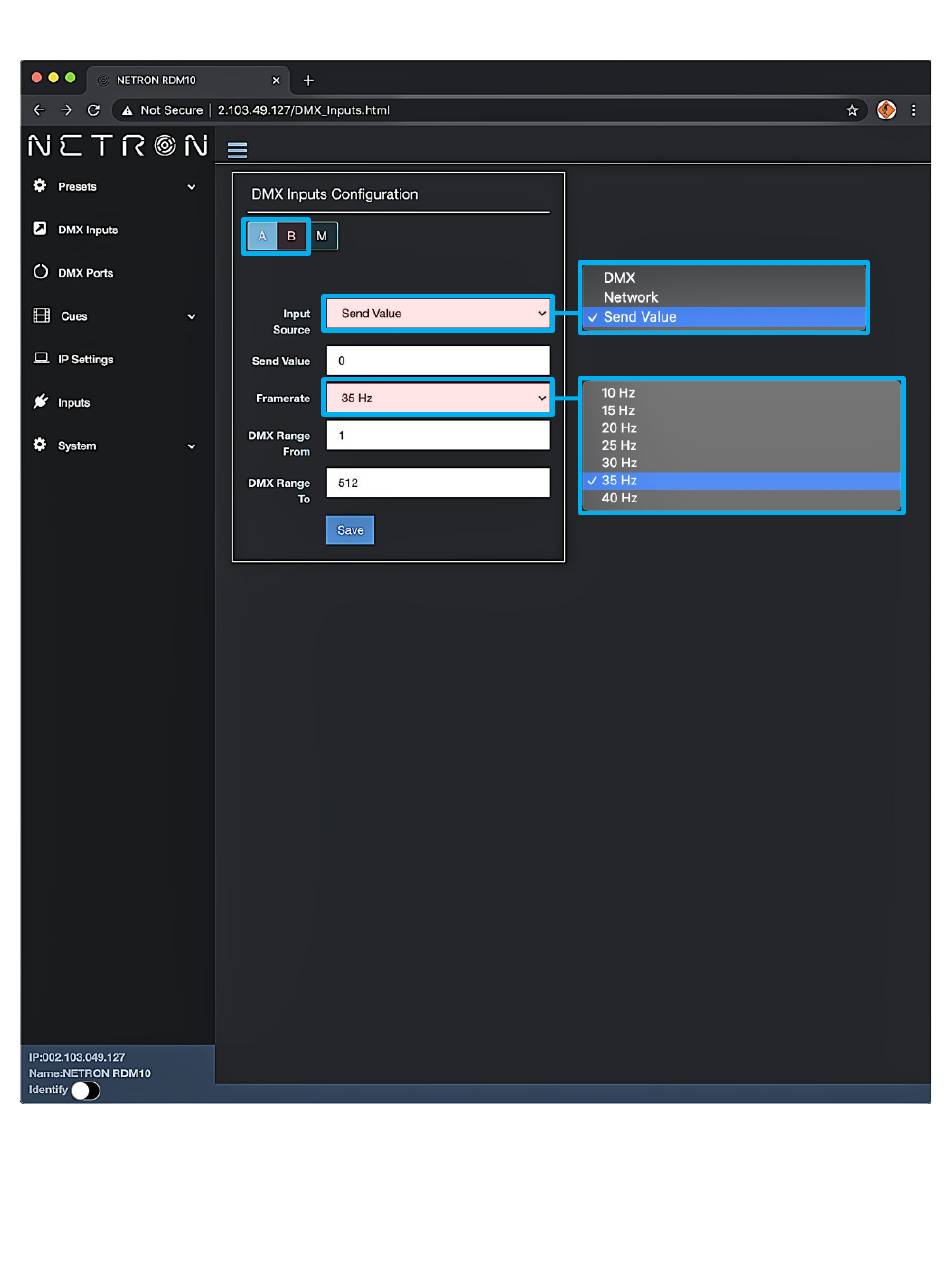The width and height of the screenshot is (950, 1276).
Task: Expand the System menu chevron
Action: (x=191, y=446)
